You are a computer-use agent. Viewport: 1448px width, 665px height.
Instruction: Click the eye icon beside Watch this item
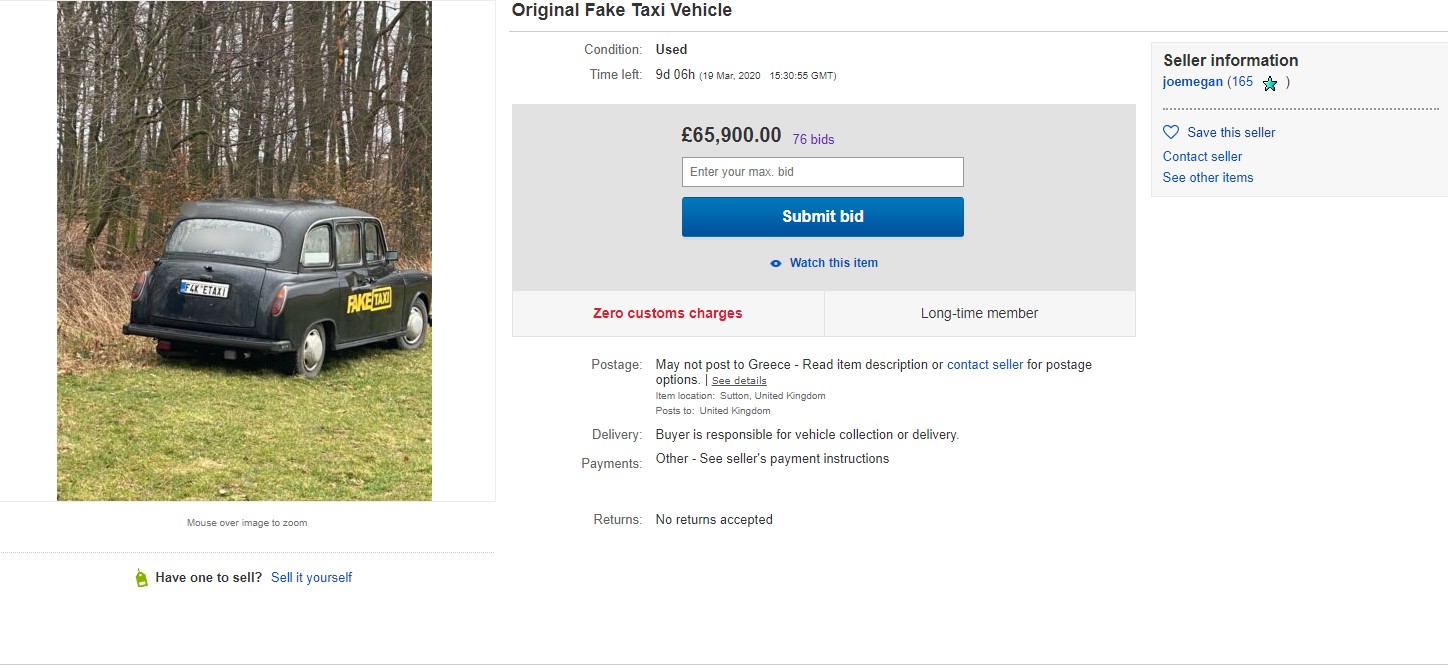pyautogui.click(x=776, y=263)
